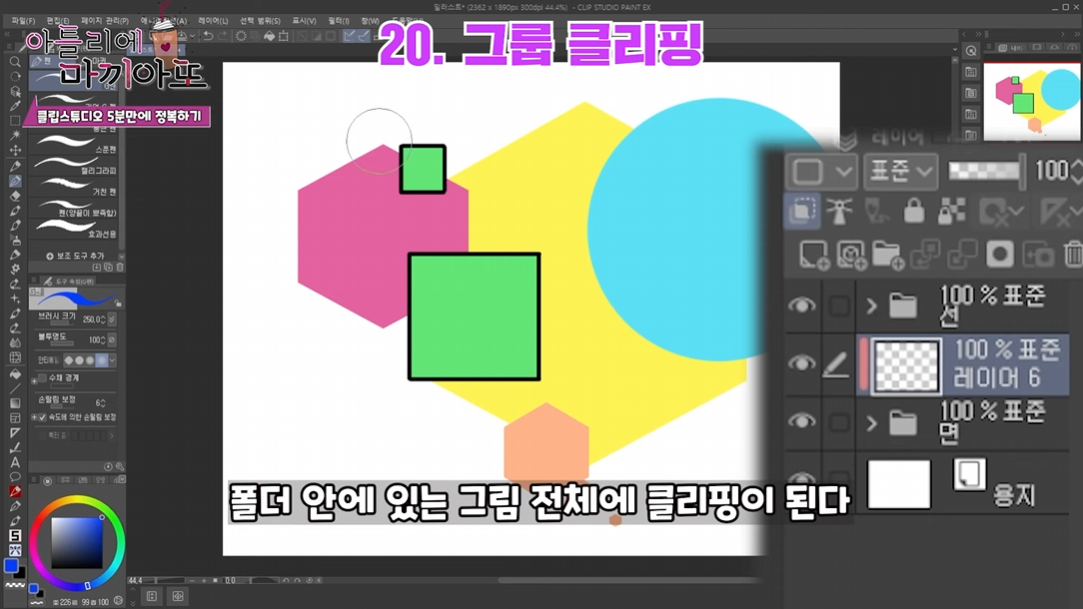Create new layer folder icon
Image resolution: width=1083 pixels, height=609 pixels.
pyautogui.click(x=888, y=255)
